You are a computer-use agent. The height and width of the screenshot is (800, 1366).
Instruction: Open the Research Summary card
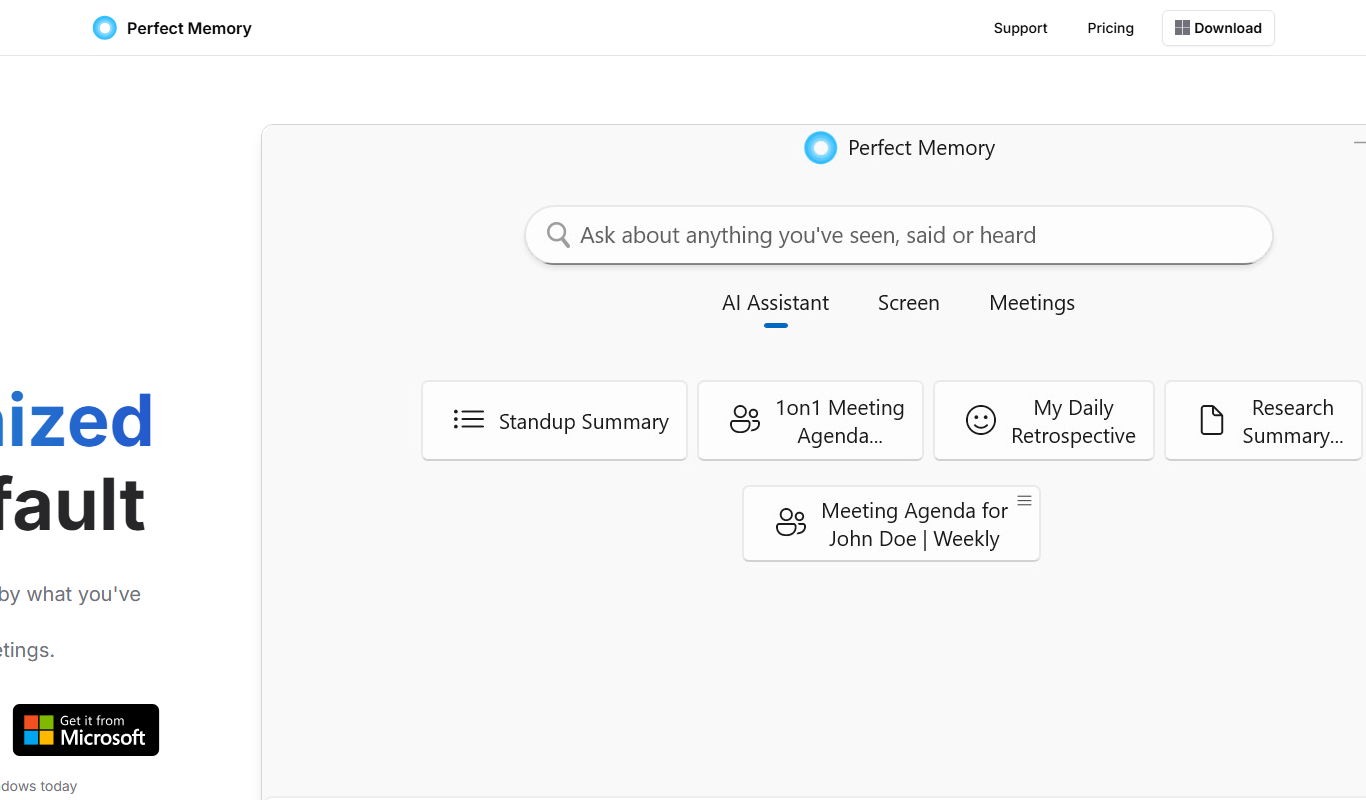click(1263, 420)
